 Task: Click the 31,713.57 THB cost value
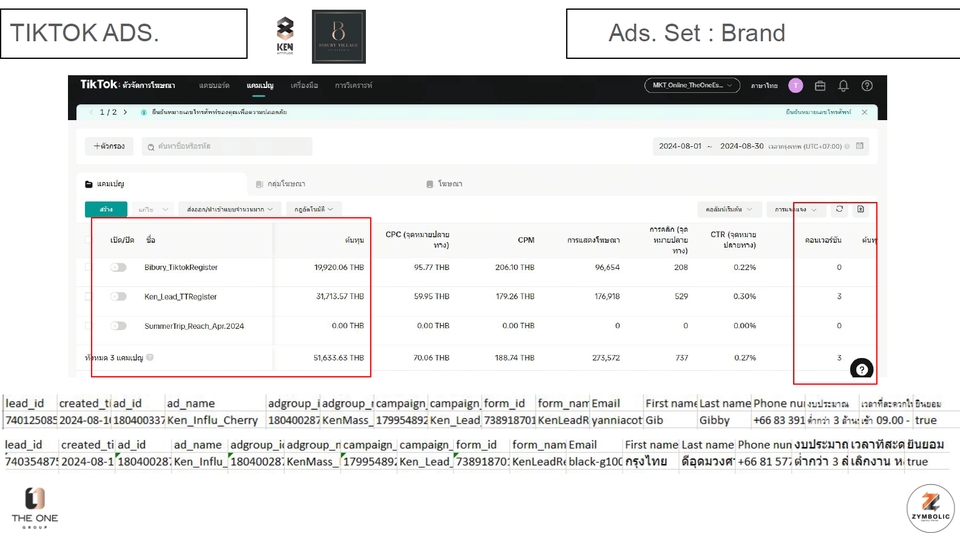[x=340, y=296]
